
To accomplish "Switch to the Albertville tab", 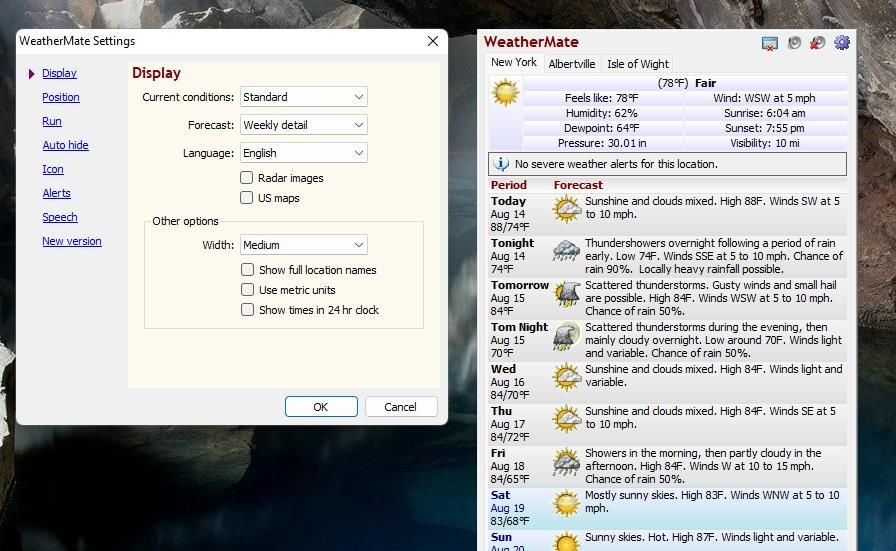I will (571, 64).
